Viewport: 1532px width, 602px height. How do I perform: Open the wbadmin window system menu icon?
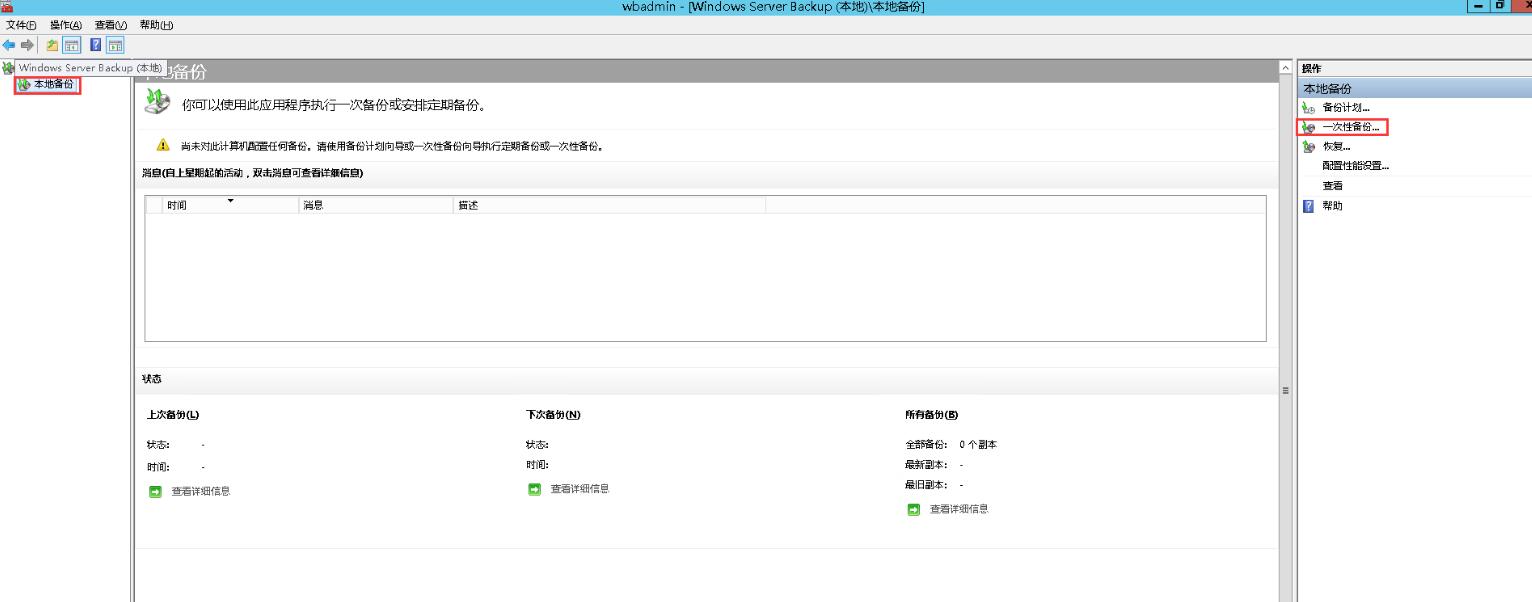[7, 7]
